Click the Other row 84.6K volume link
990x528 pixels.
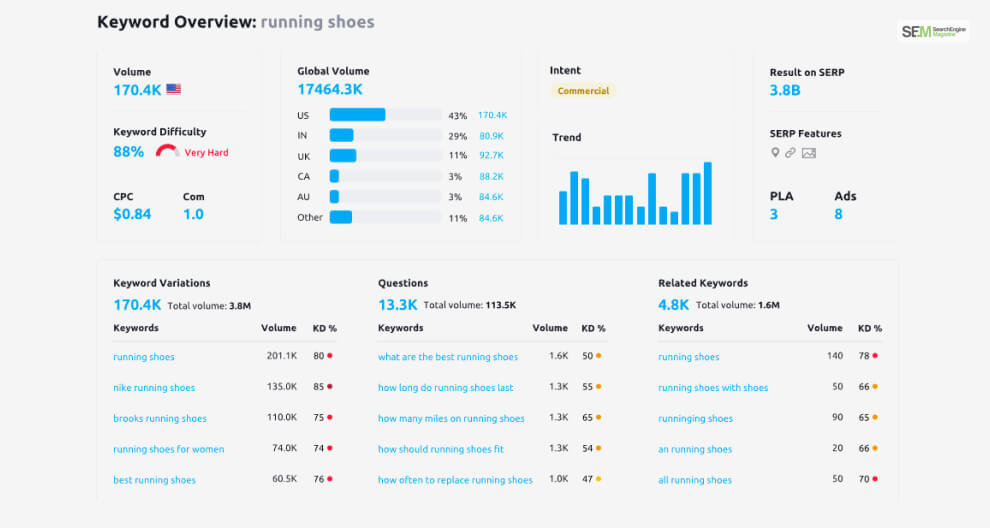click(491, 218)
